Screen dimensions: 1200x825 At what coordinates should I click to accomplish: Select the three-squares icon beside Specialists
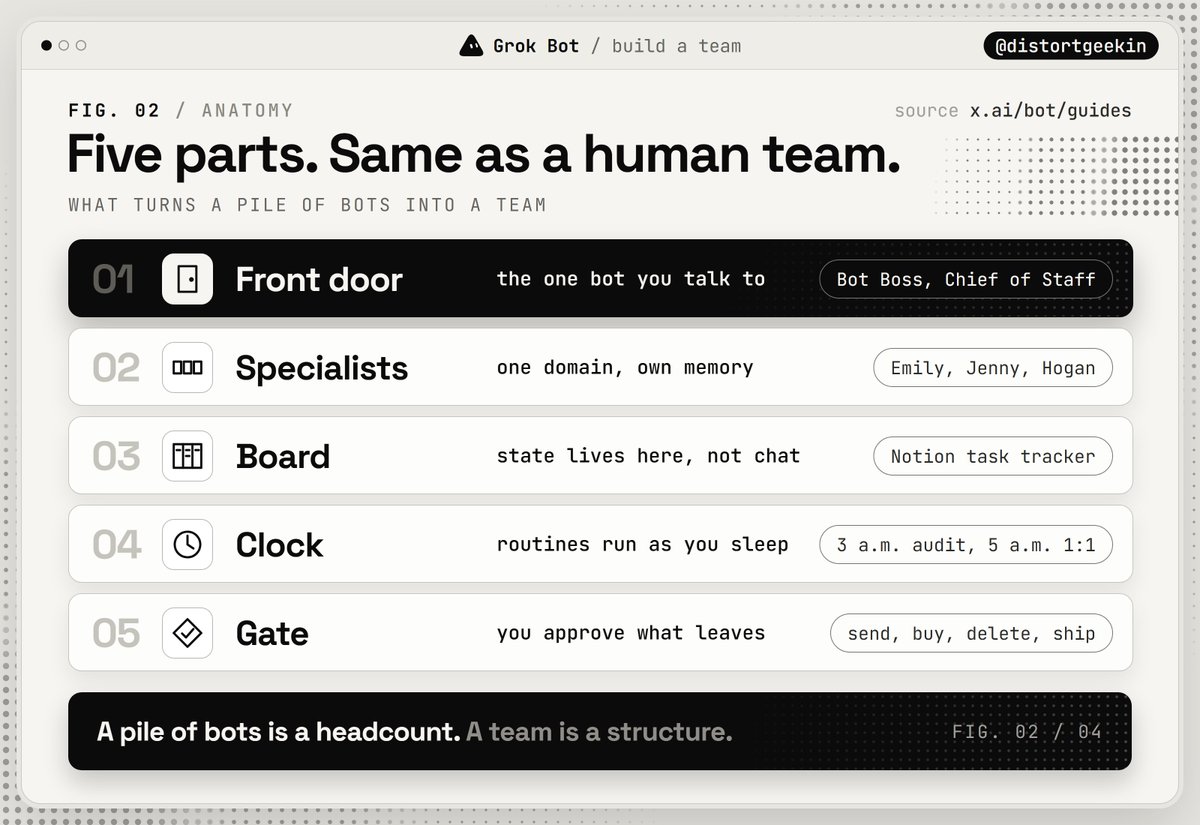click(x=187, y=367)
